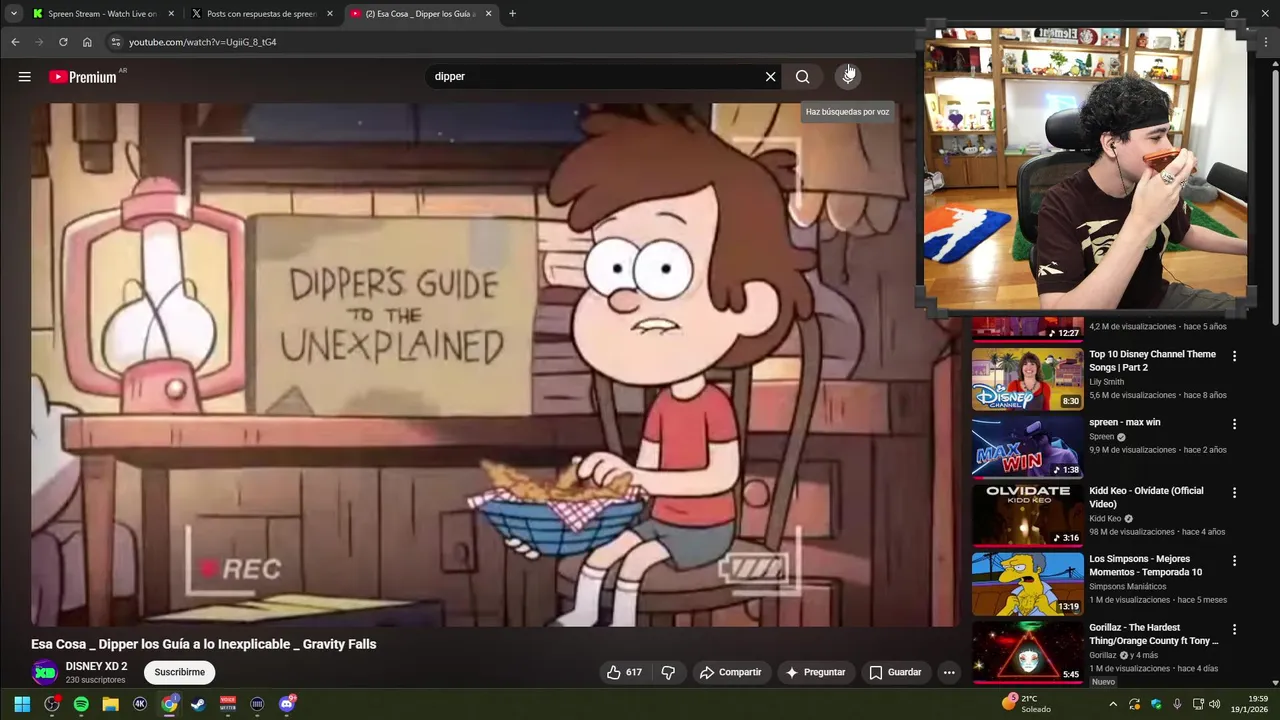
Task: Open 4K downloader app in taskbar
Action: point(140,704)
